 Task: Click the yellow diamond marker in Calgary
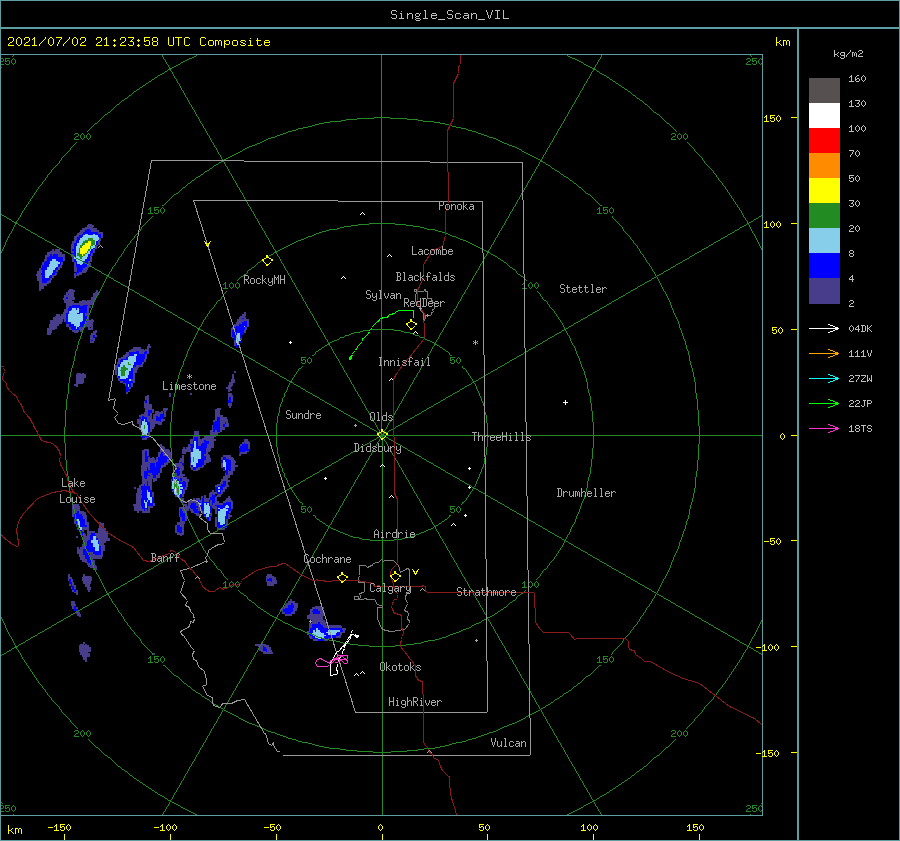[395, 576]
